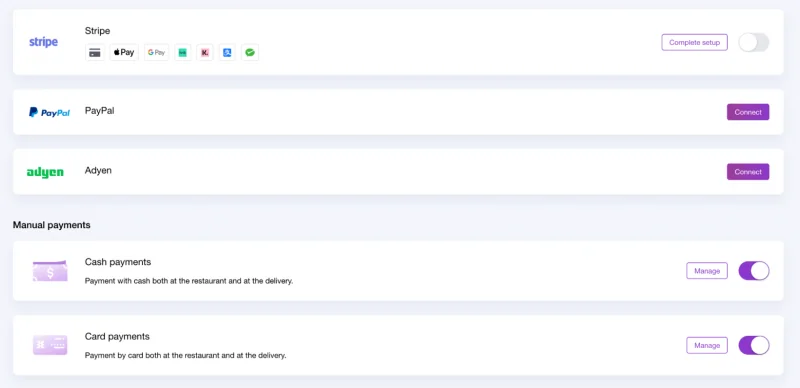Click the Adyen name label

pos(98,171)
